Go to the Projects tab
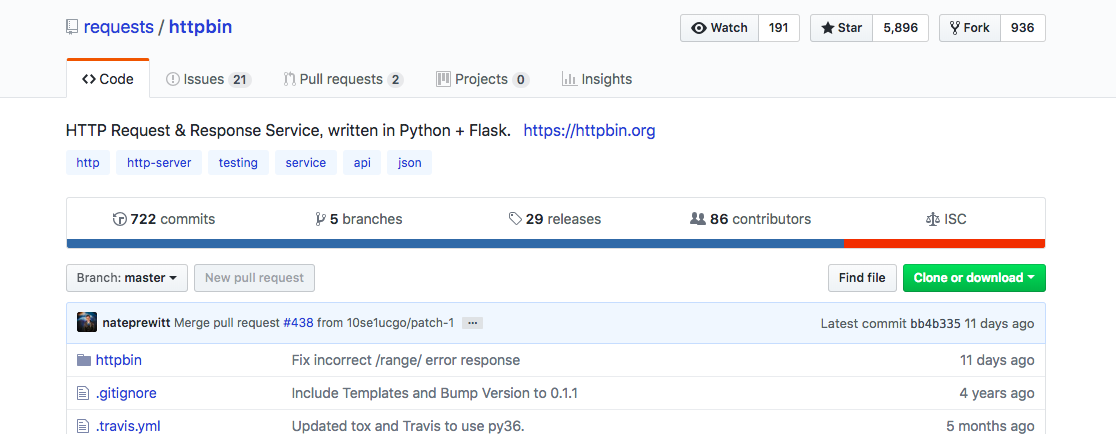The height and width of the screenshot is (434, 1116). (x=483, y=79)
